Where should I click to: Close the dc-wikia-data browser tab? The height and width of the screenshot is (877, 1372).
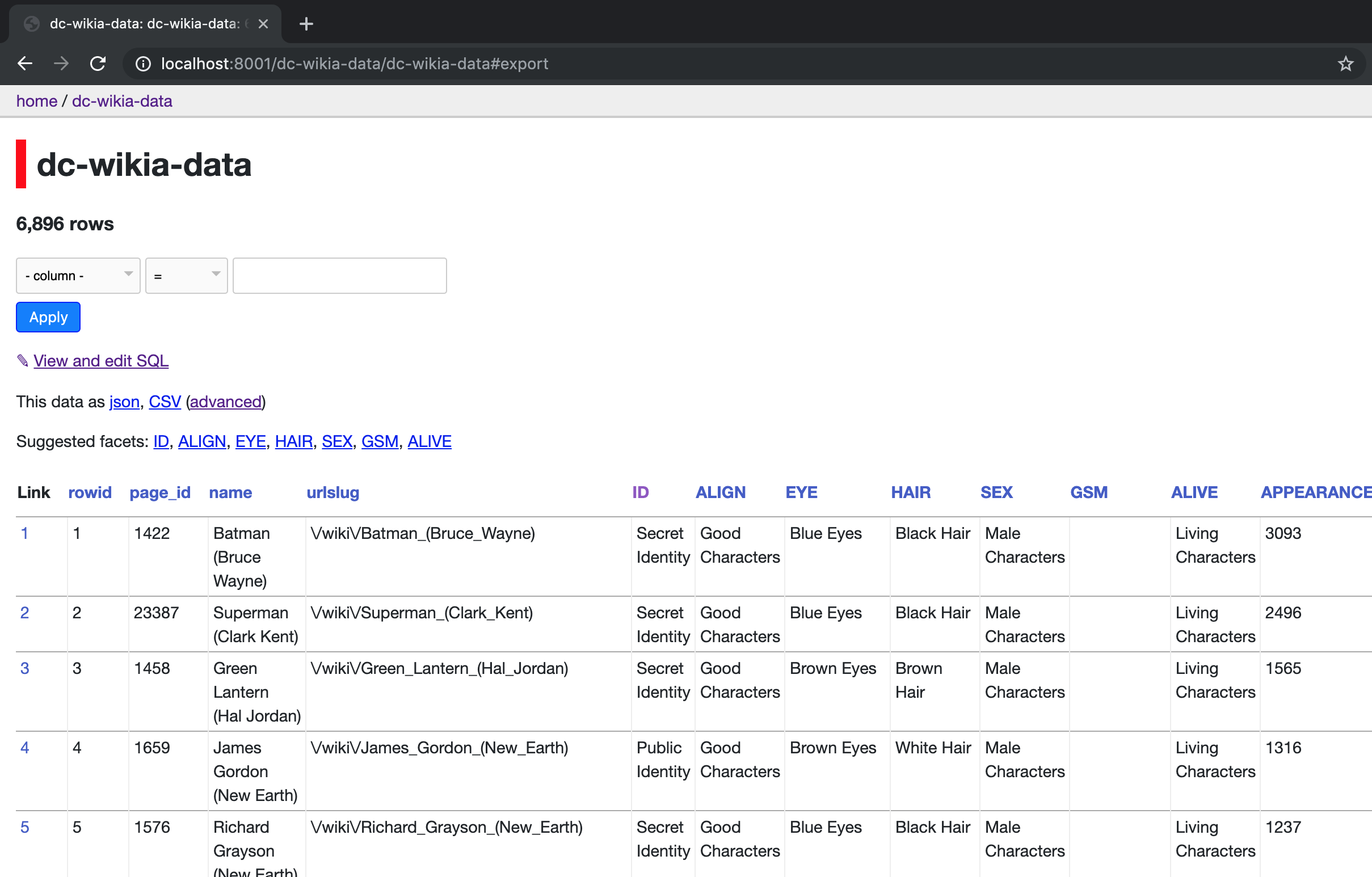coord(263,24)
